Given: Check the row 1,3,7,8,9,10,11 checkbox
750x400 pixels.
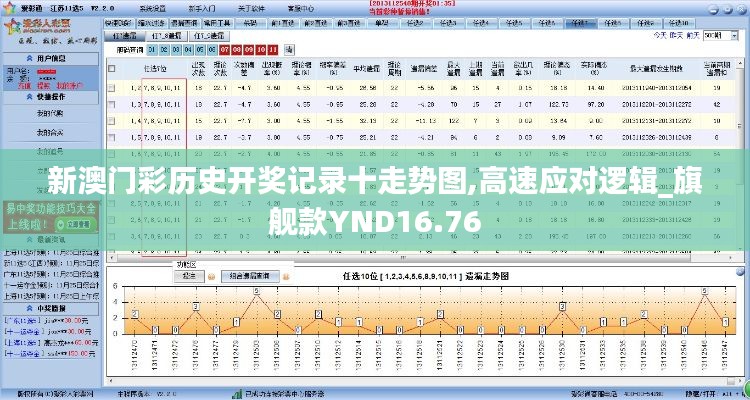Looking at the screenshot, I should click(x=111, y=104).
